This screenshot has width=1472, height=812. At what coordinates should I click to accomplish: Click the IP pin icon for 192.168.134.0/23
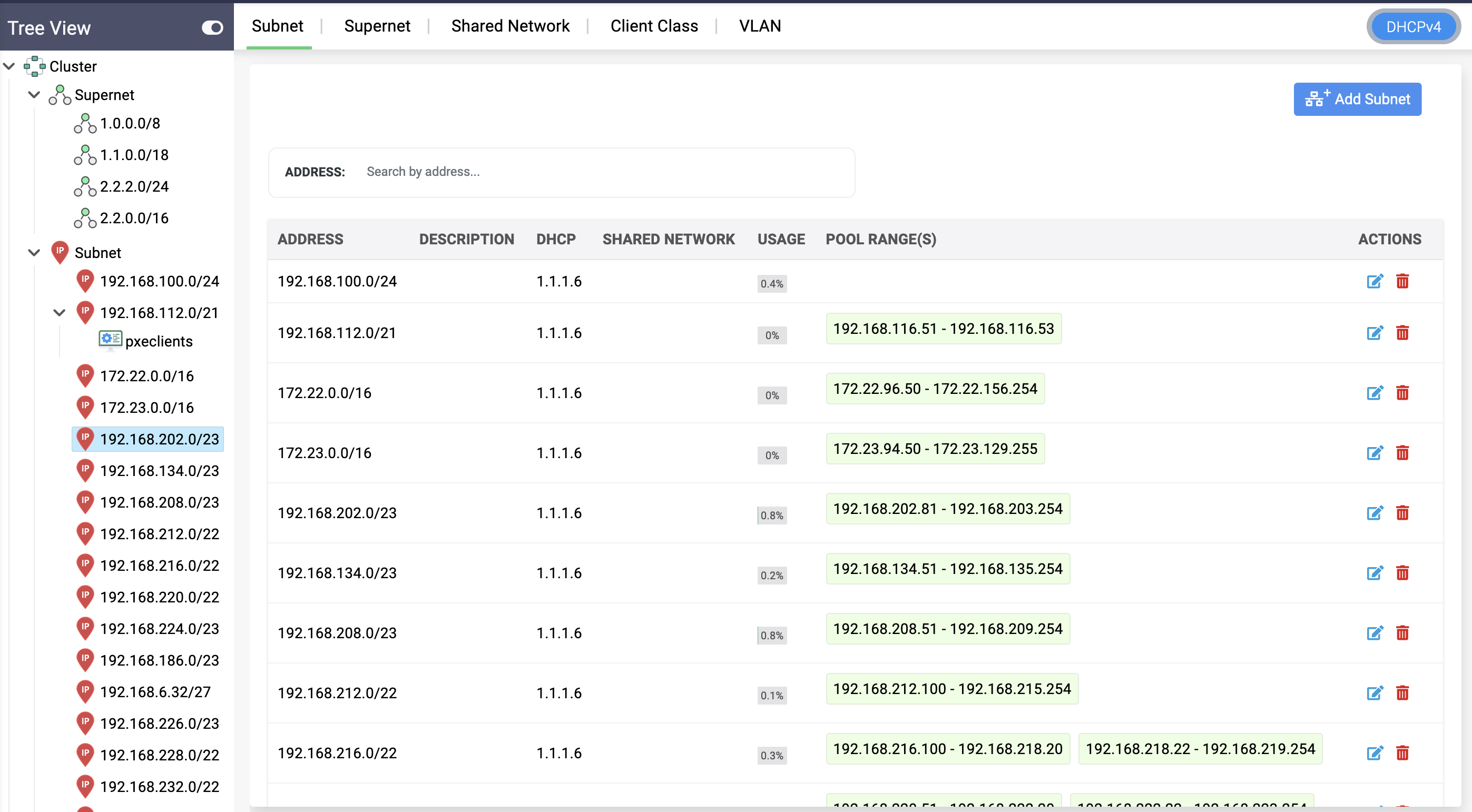85,470
